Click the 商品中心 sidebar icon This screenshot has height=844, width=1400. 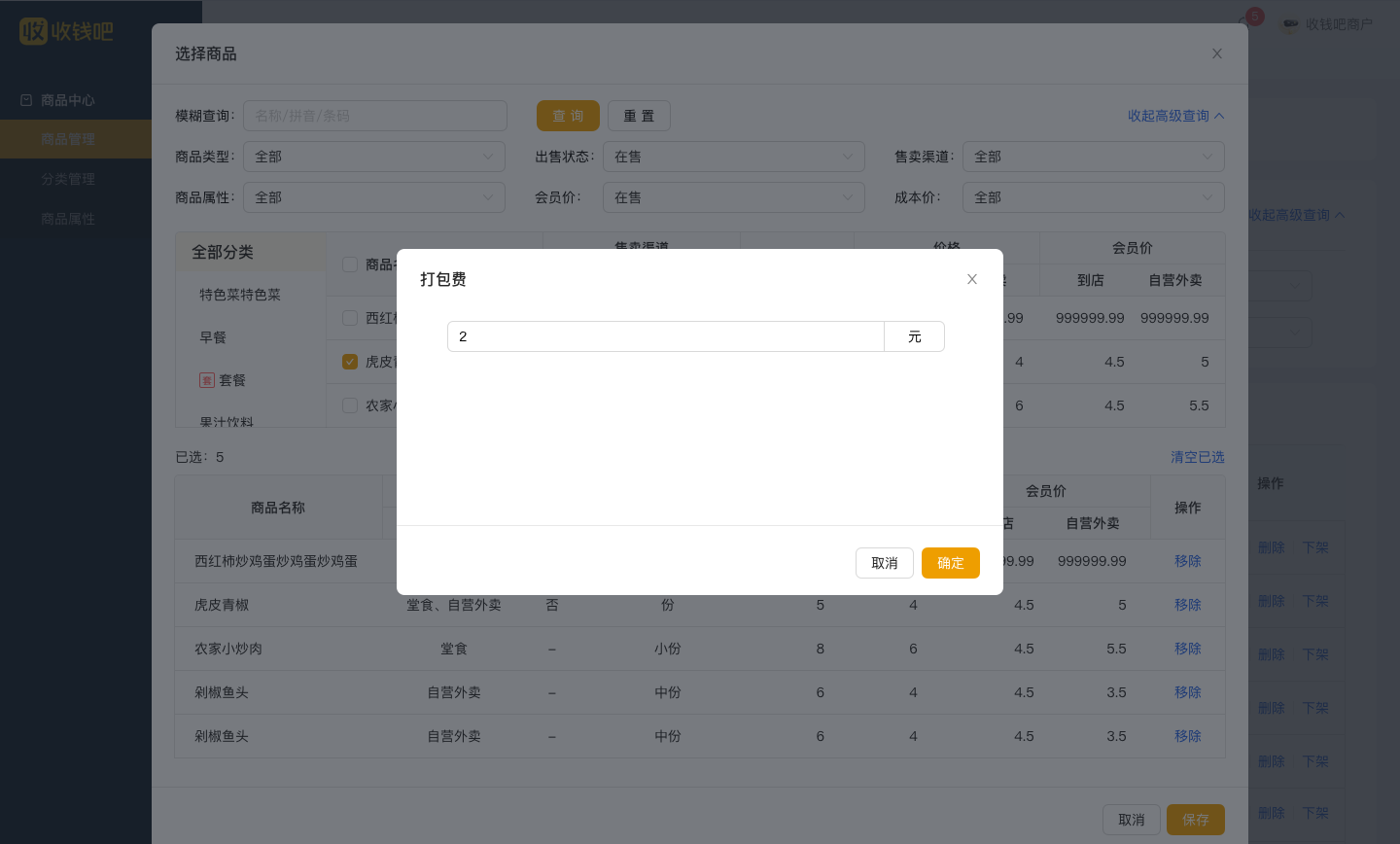[26, 100]
